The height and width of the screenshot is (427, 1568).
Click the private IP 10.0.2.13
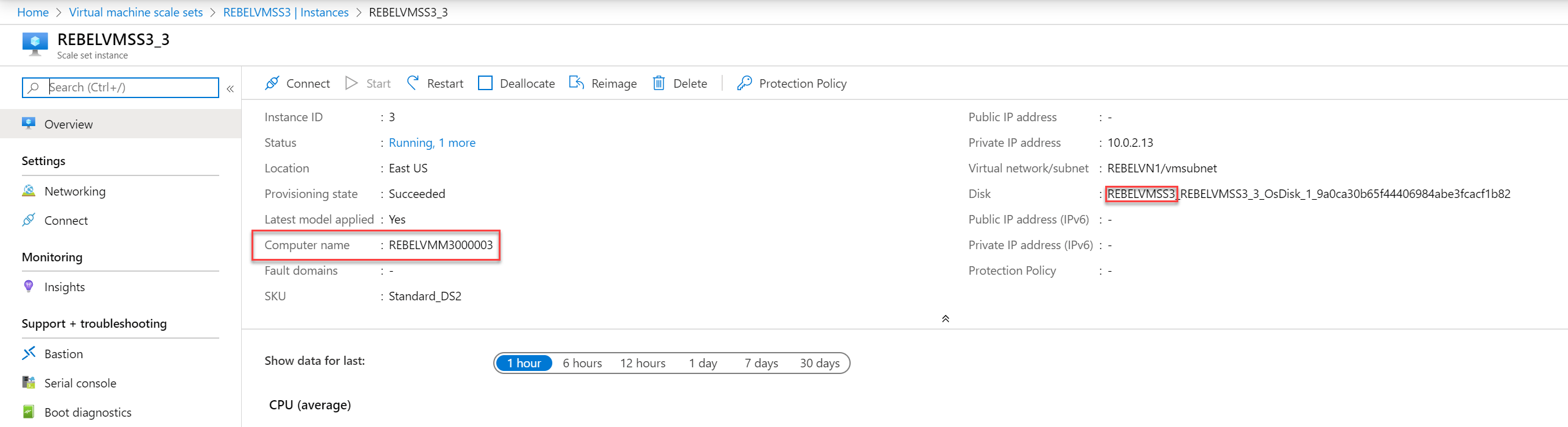coord(1130,143)
